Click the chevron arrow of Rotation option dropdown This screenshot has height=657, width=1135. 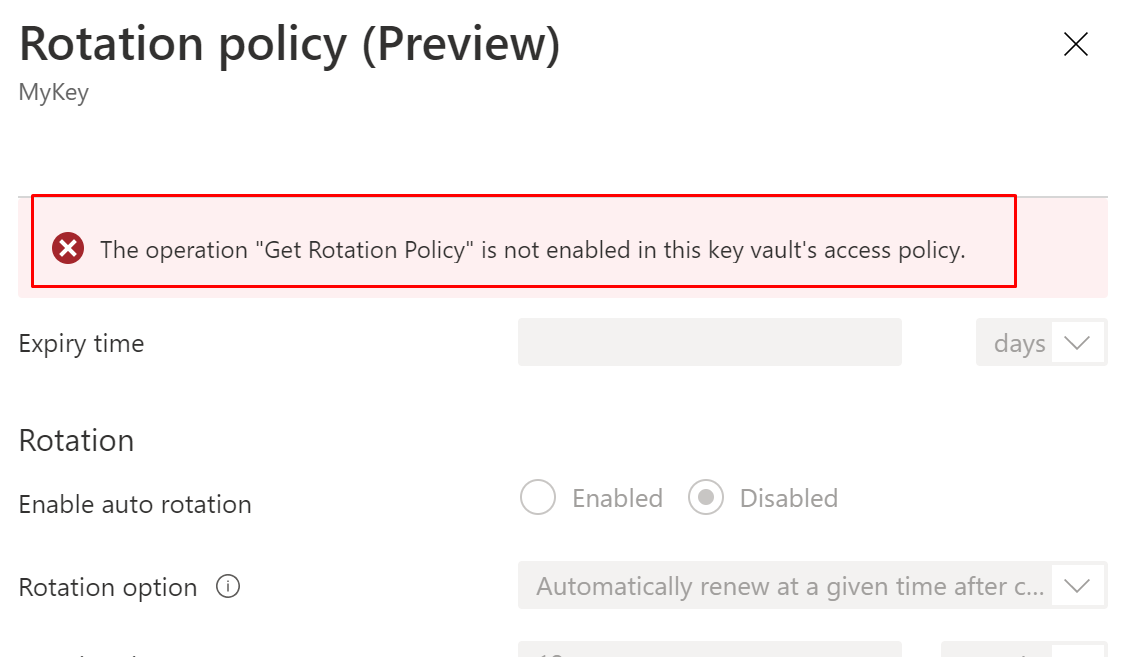1077,586
